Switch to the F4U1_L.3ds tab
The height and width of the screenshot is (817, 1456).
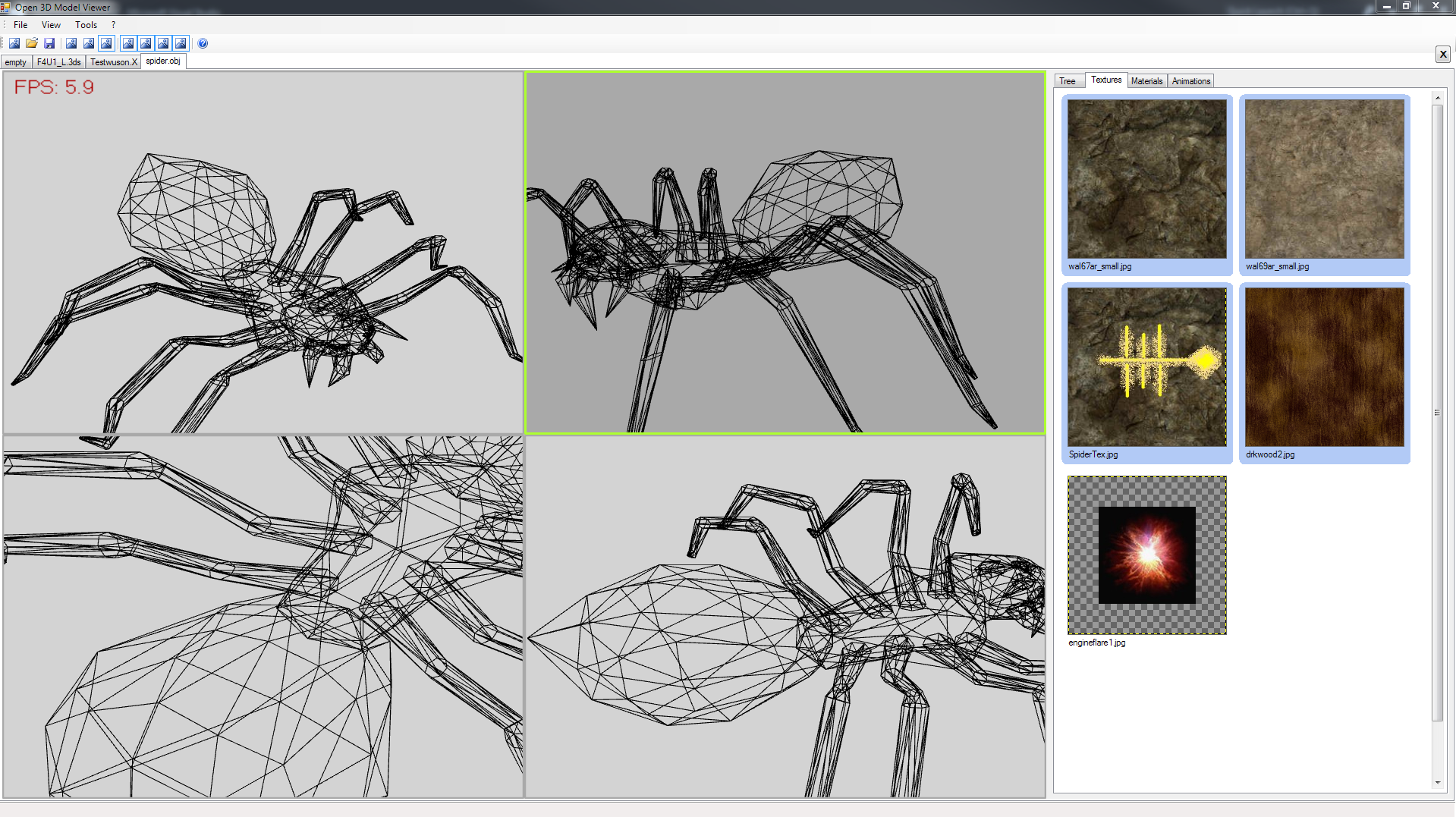(58, 62)
